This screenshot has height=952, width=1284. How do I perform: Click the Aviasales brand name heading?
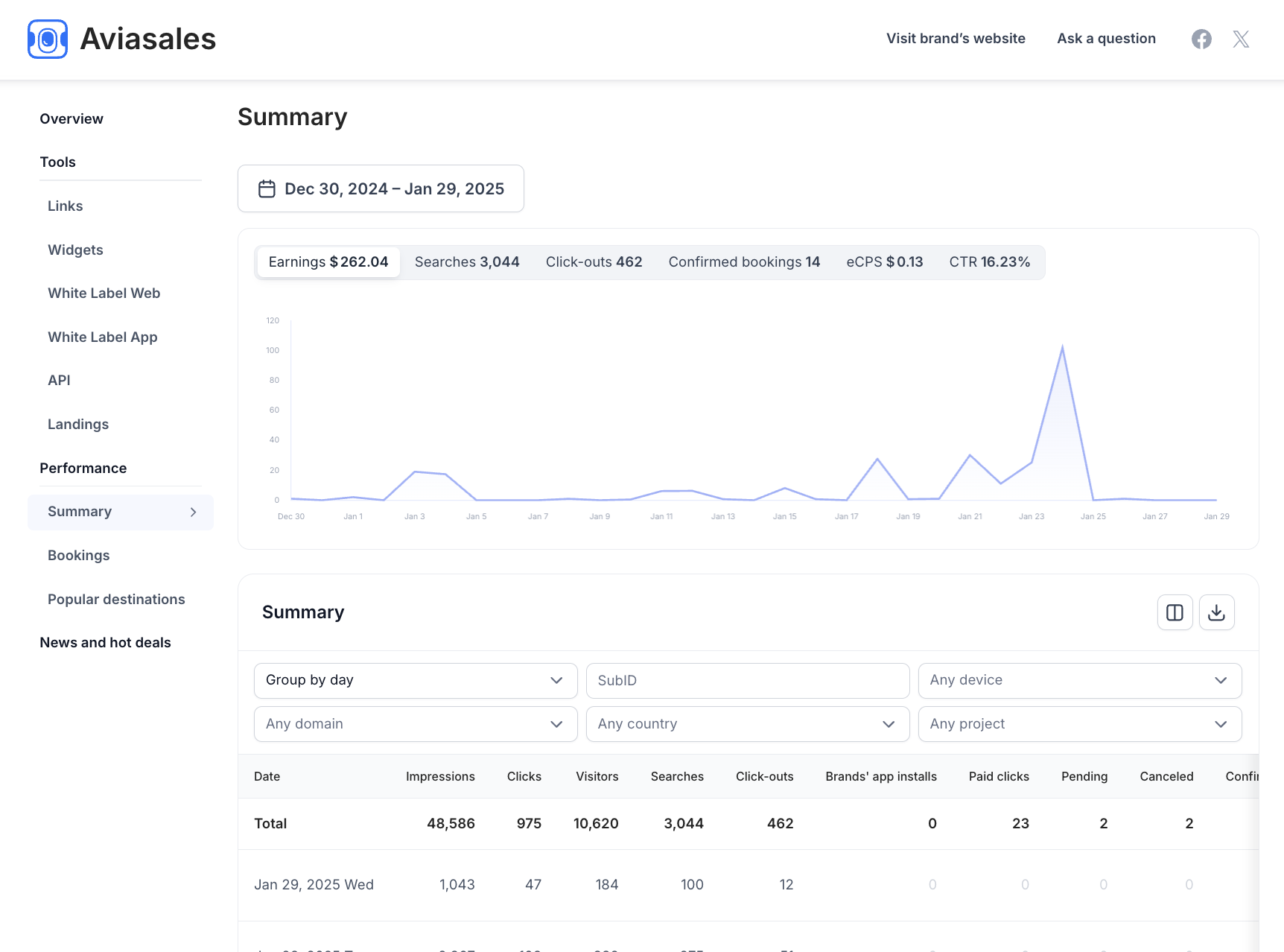pyautogui.click(x=148, y=39)
